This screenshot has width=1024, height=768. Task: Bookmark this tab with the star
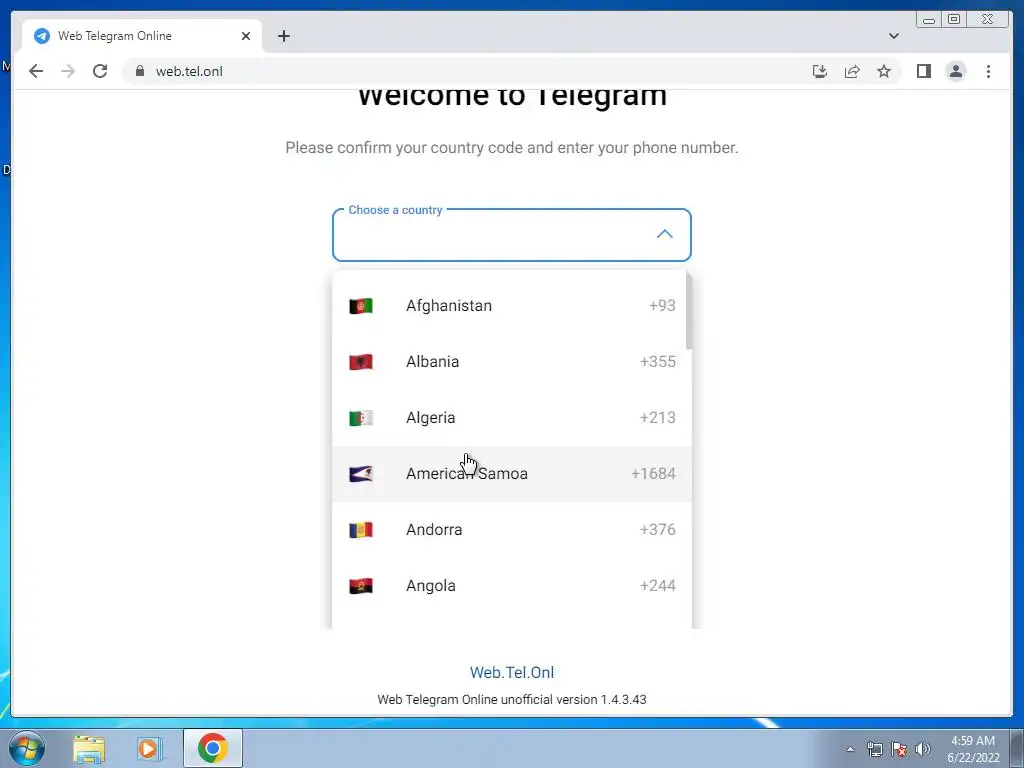[884, 71]
